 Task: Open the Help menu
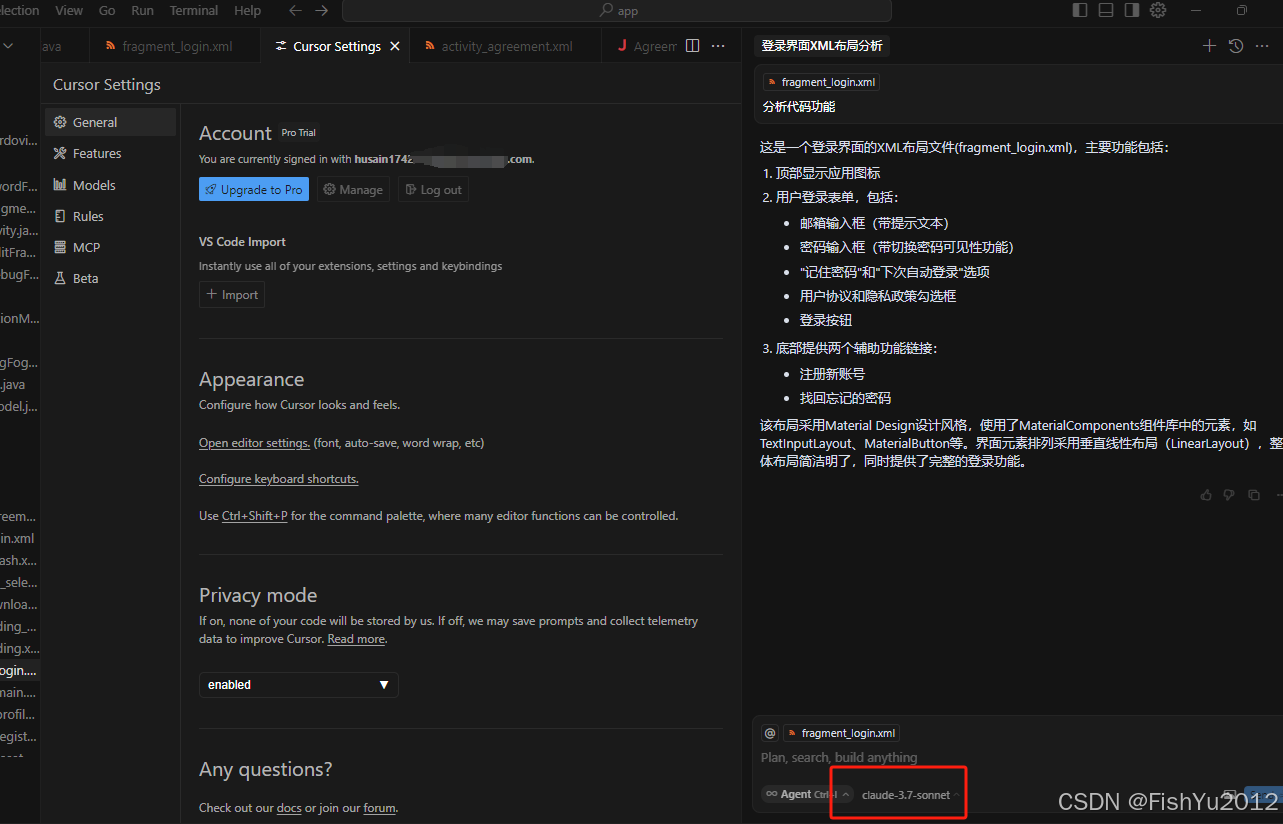pyautogui.click(x=247, y=10)
